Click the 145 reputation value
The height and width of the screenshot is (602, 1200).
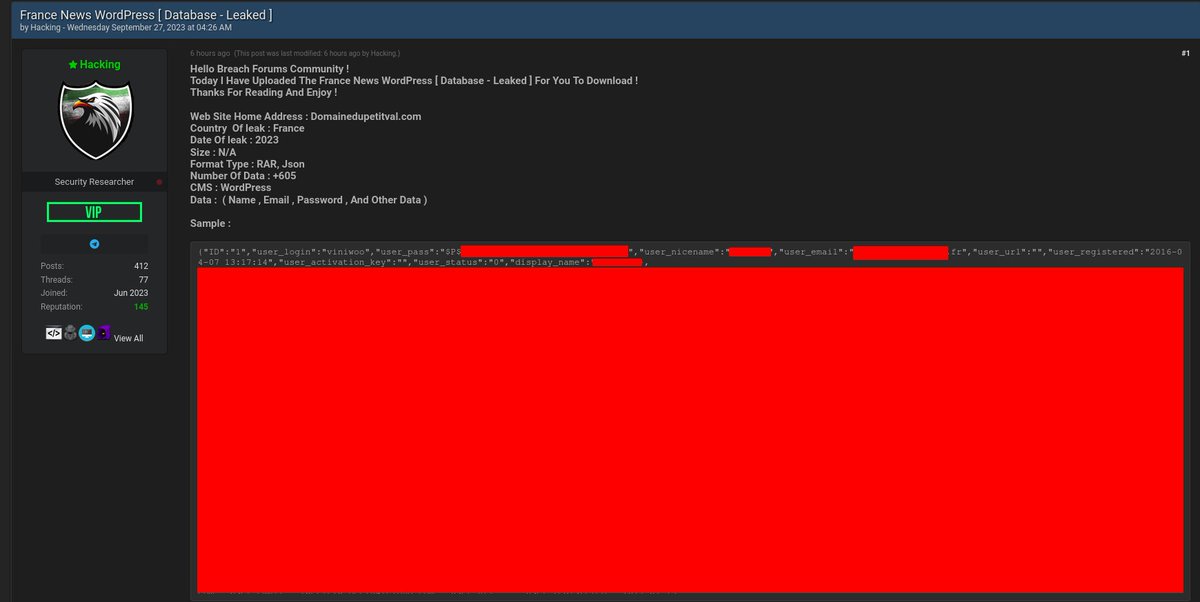[141, 307]
